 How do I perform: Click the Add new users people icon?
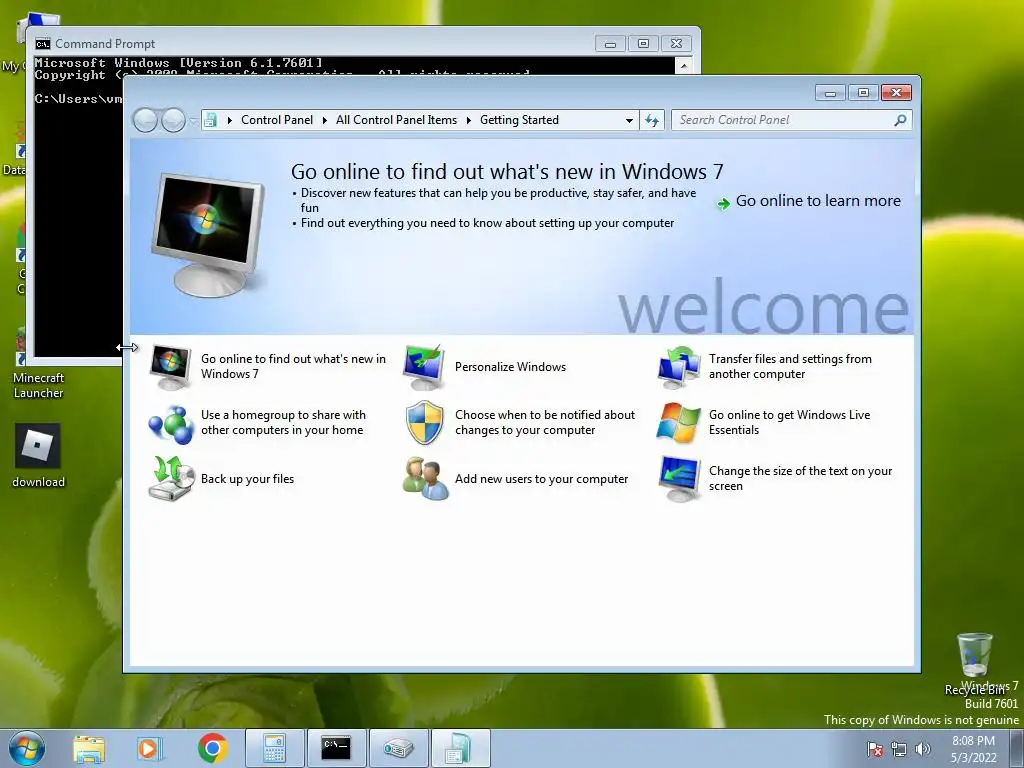coord(425,479)
